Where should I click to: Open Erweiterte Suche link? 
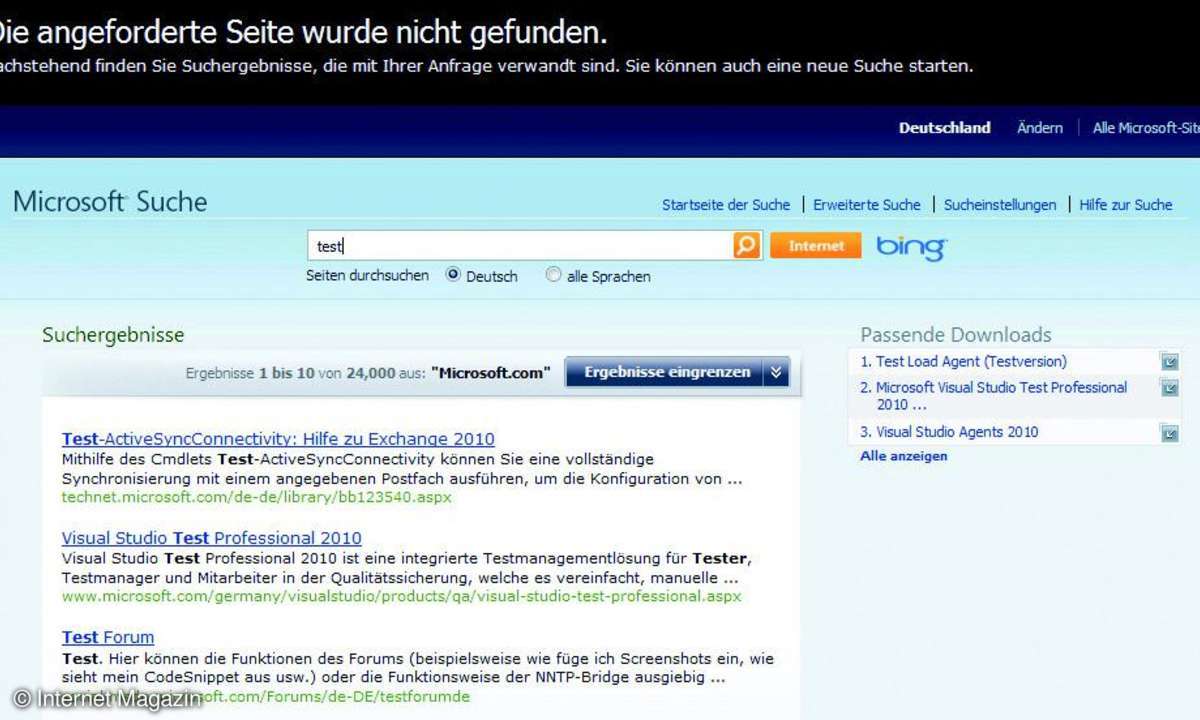[867, 205]
